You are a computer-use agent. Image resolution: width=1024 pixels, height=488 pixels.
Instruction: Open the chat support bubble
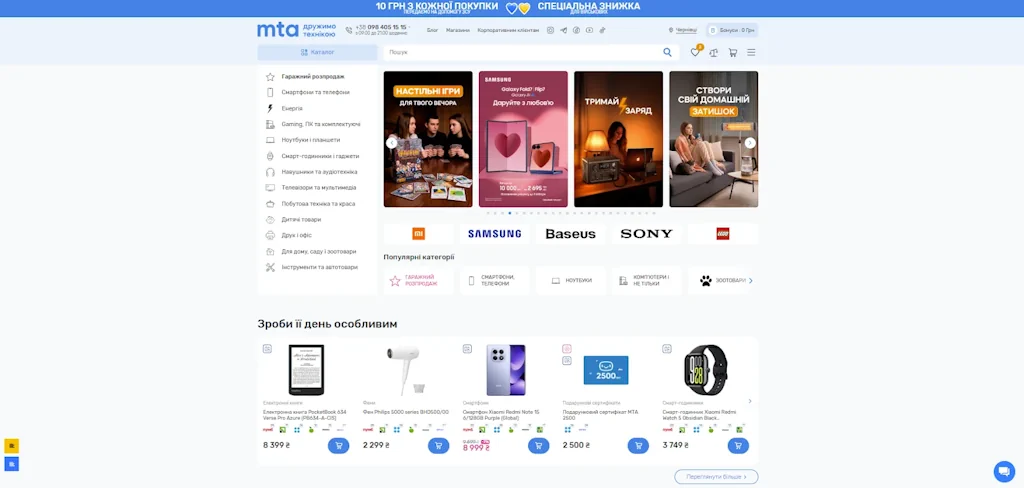(1003, 471)
